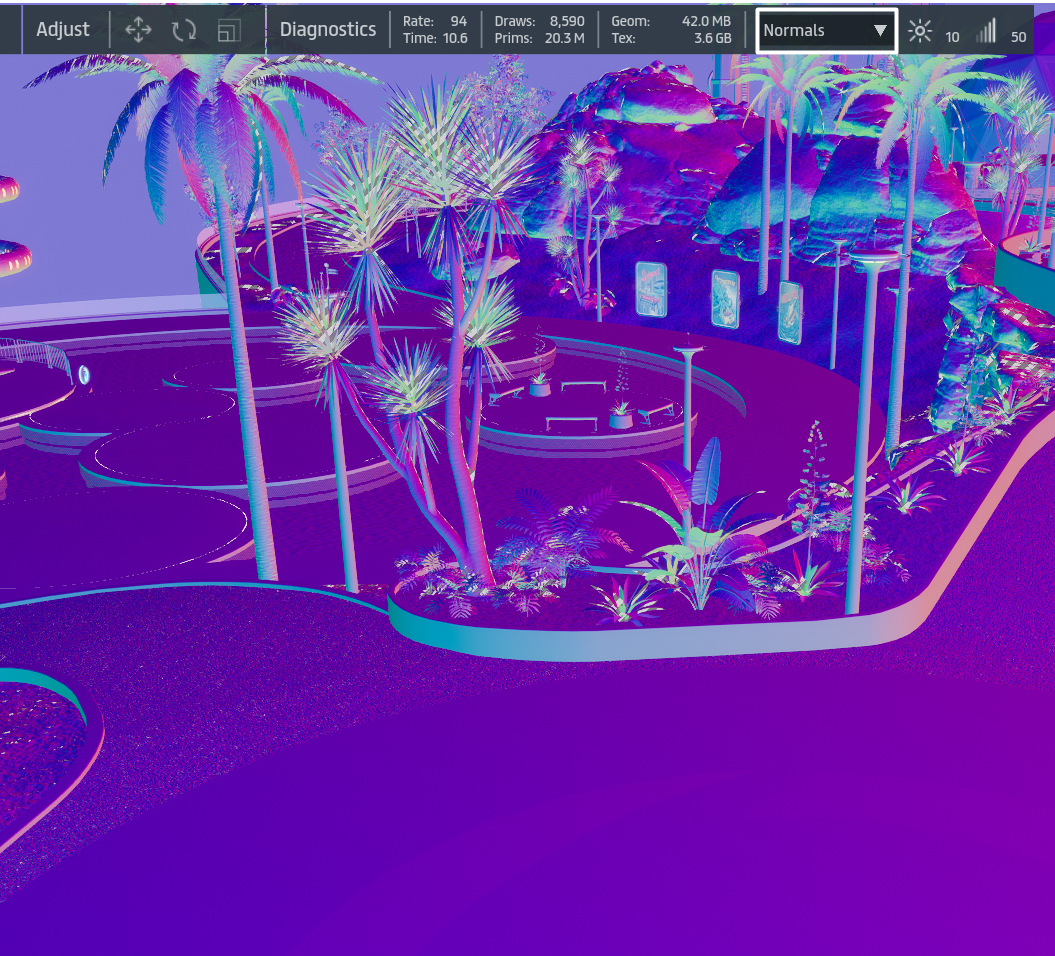The height and width of the screenshot is (956, 1055).
Task: Click the Draws and Prims readout
Action: click(x=539, y=30)
